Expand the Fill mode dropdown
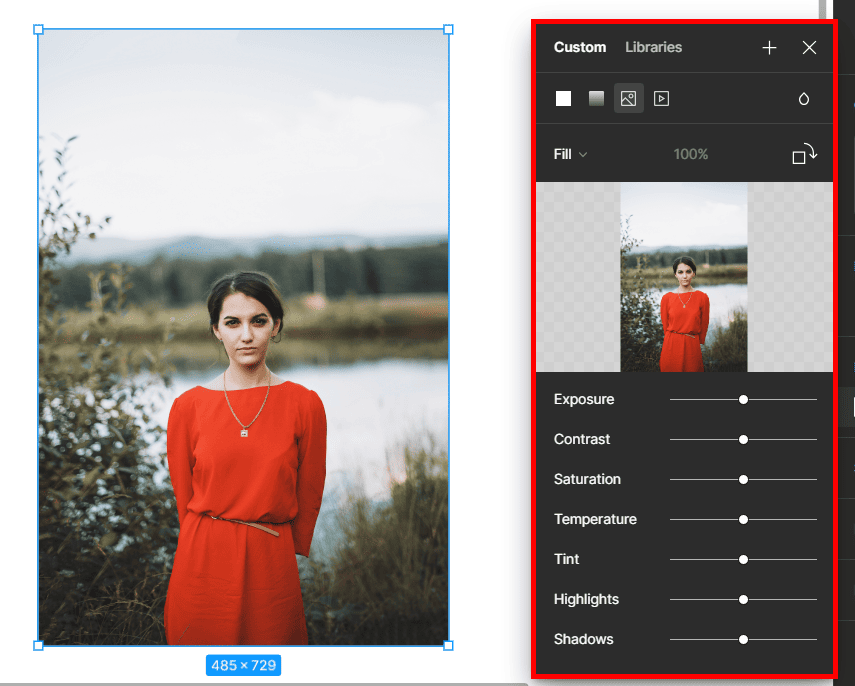The height and width of the screenshot is (686, 855). tap(570, 154)
